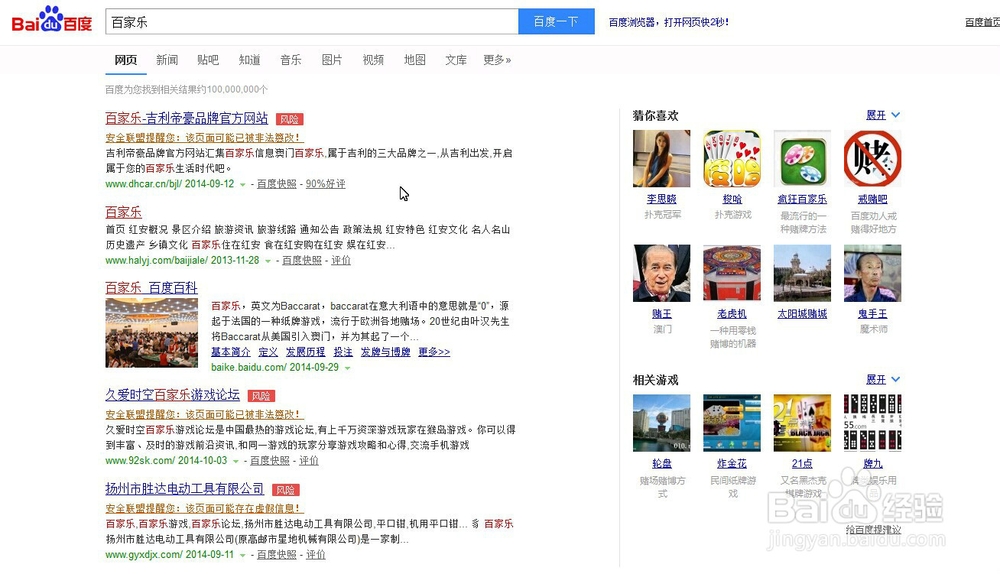This screenshot has width=1000, height=574.
Task: Open the 发展历程 Baike section link
Action: [305, 352]
